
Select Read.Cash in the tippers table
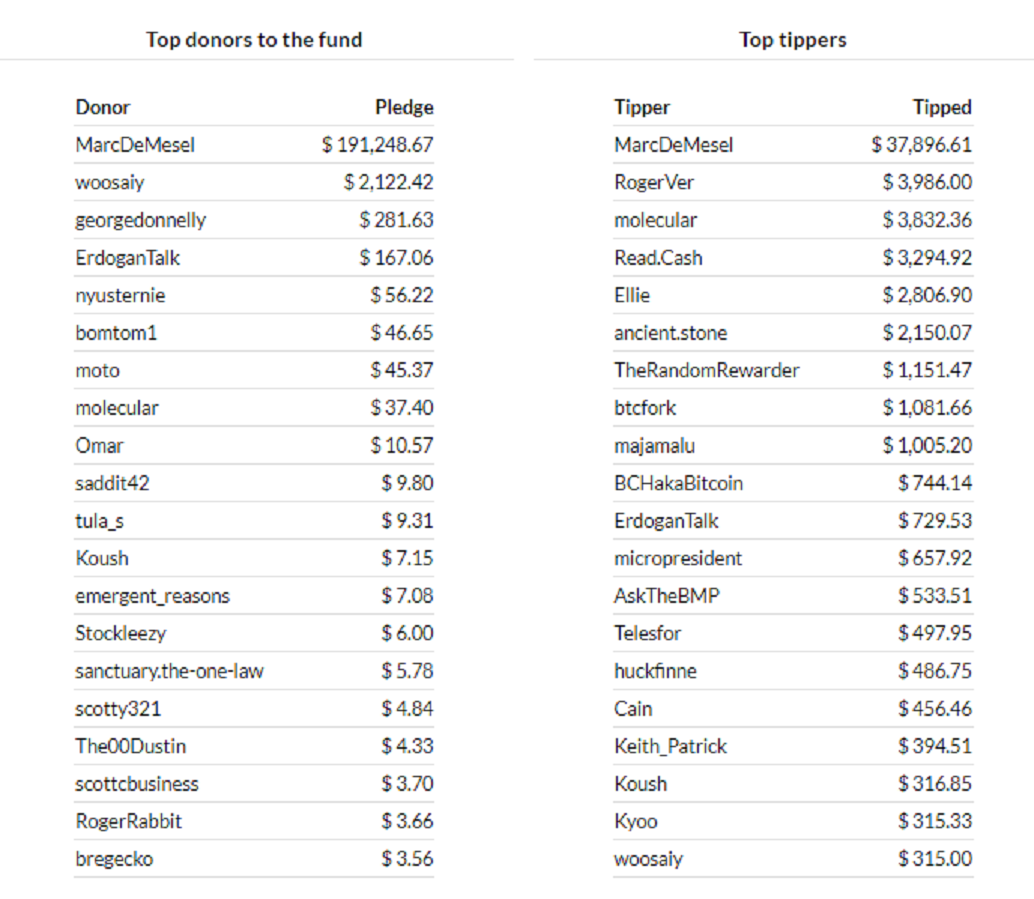[x=658, y=257]
